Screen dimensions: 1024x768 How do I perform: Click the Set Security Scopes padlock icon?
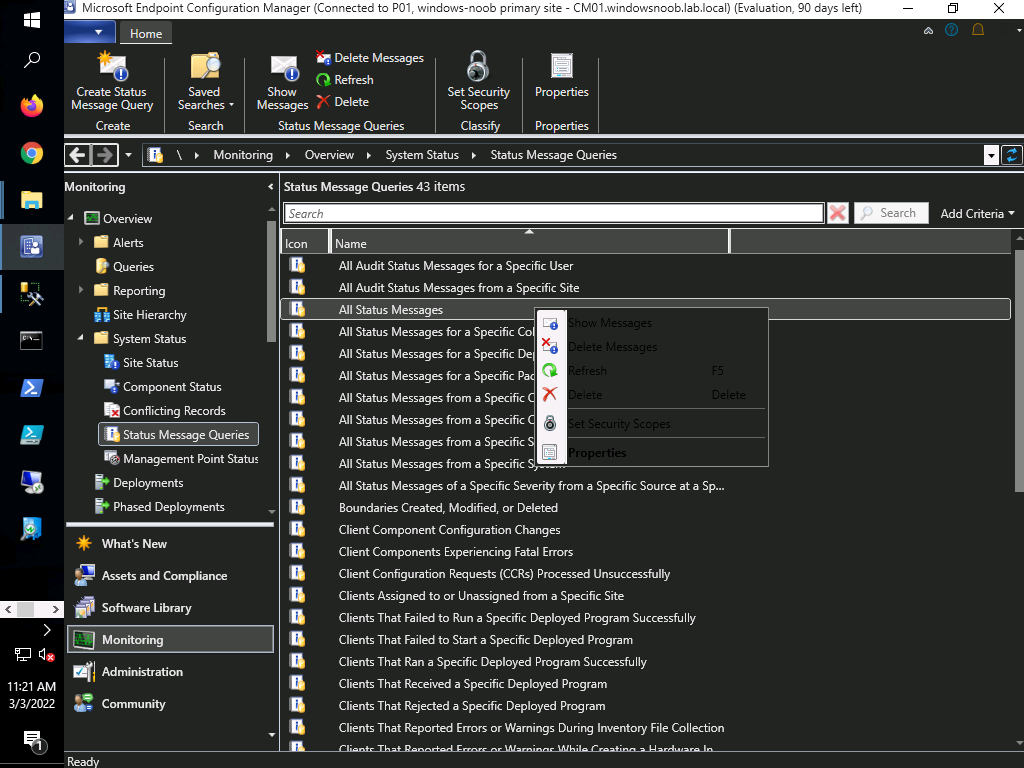pos(478,66)
